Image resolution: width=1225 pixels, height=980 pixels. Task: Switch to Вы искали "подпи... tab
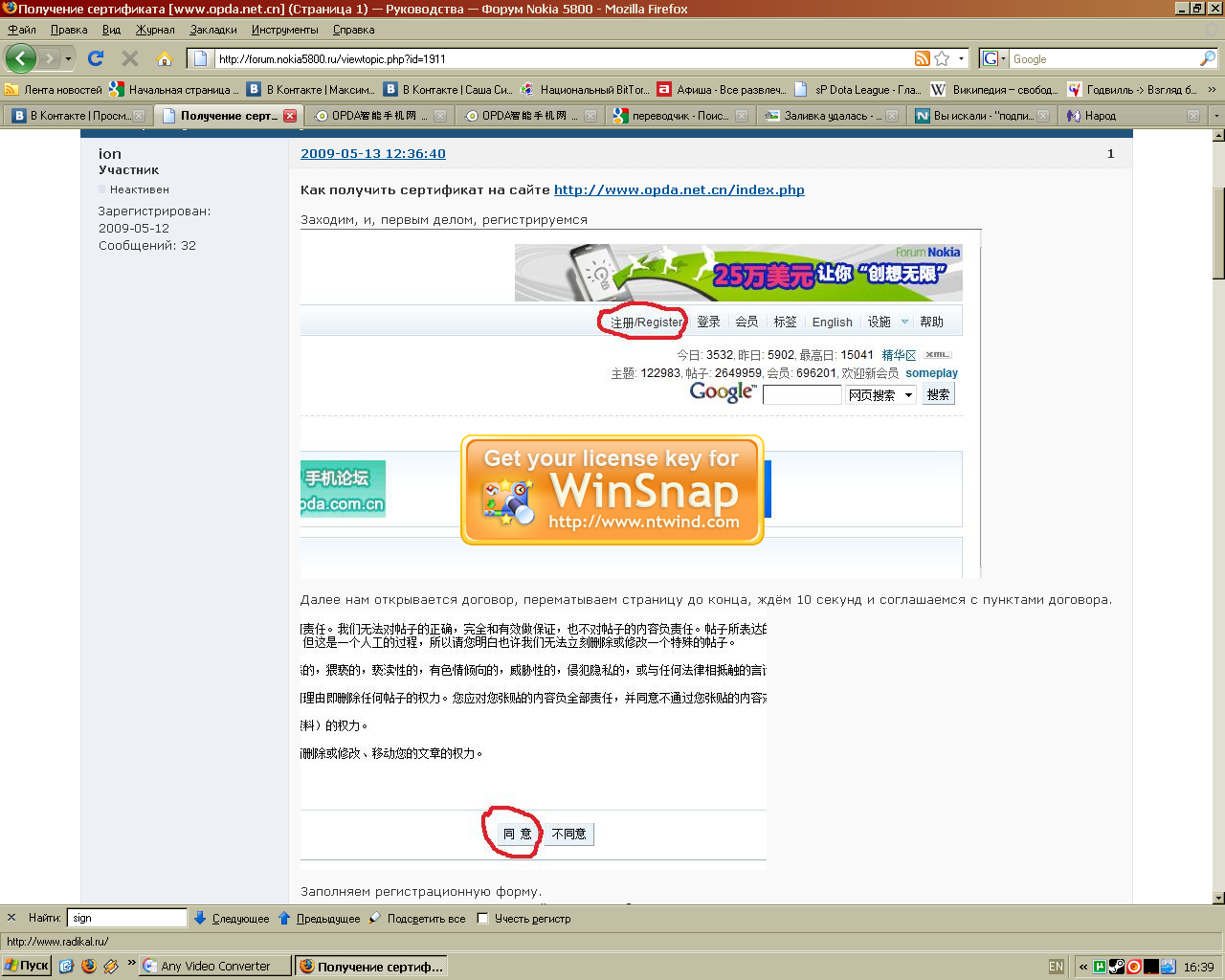tap(980, 116)
